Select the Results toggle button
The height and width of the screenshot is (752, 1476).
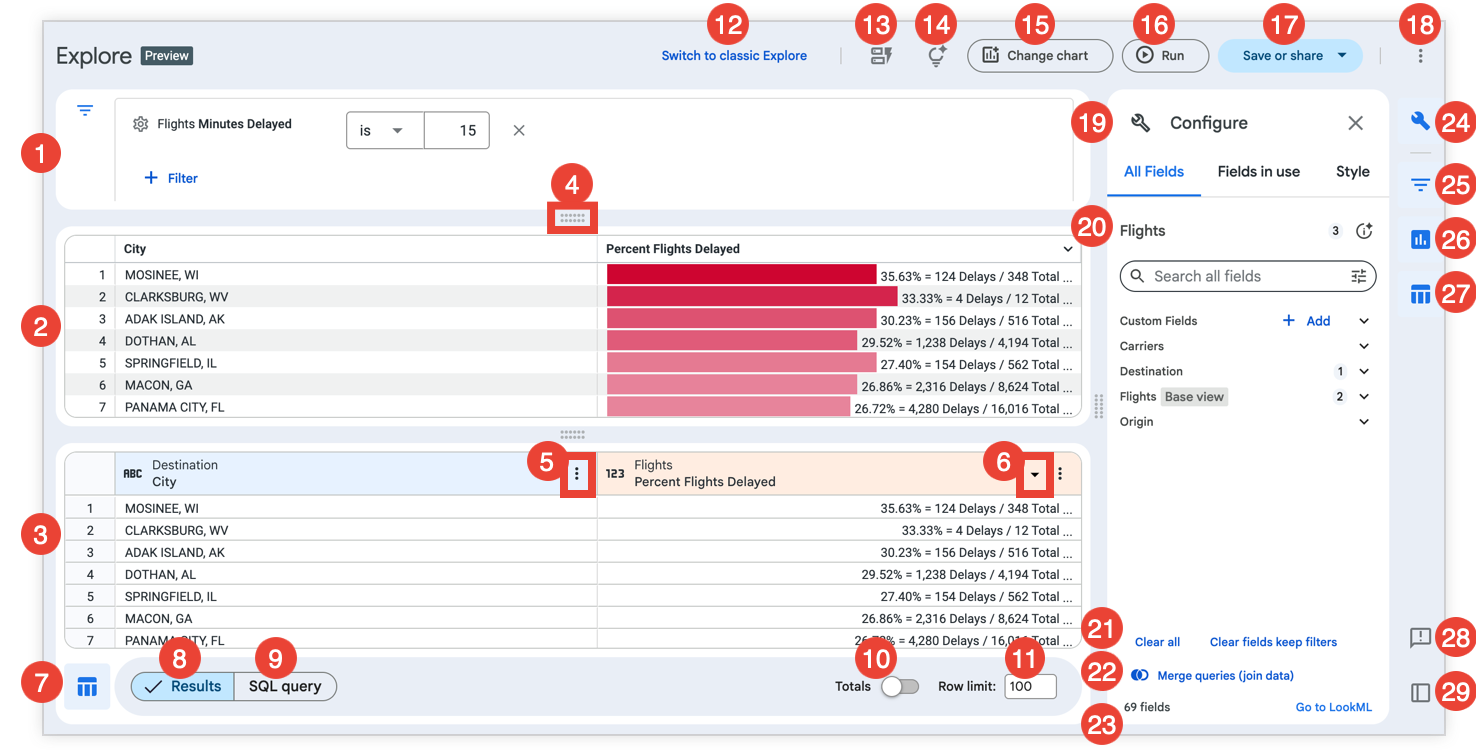(x=183, y=686)
